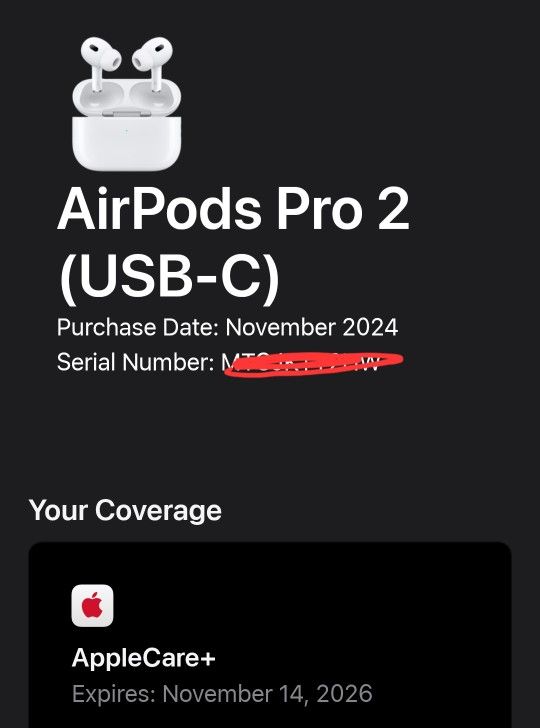The image size is (540, 728).
Task: Click the left AirPod earbud in product image
Action: 100,63
